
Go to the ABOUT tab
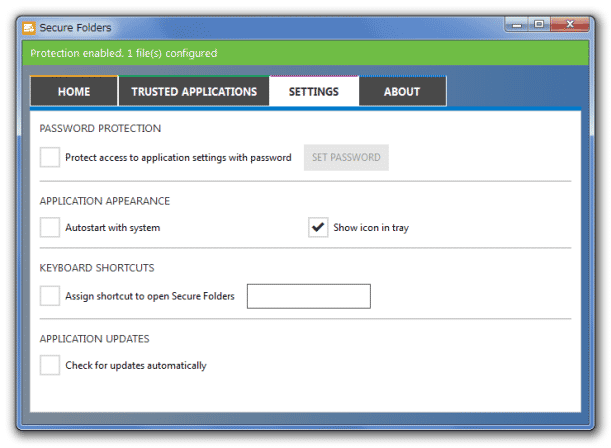(402, 91)
